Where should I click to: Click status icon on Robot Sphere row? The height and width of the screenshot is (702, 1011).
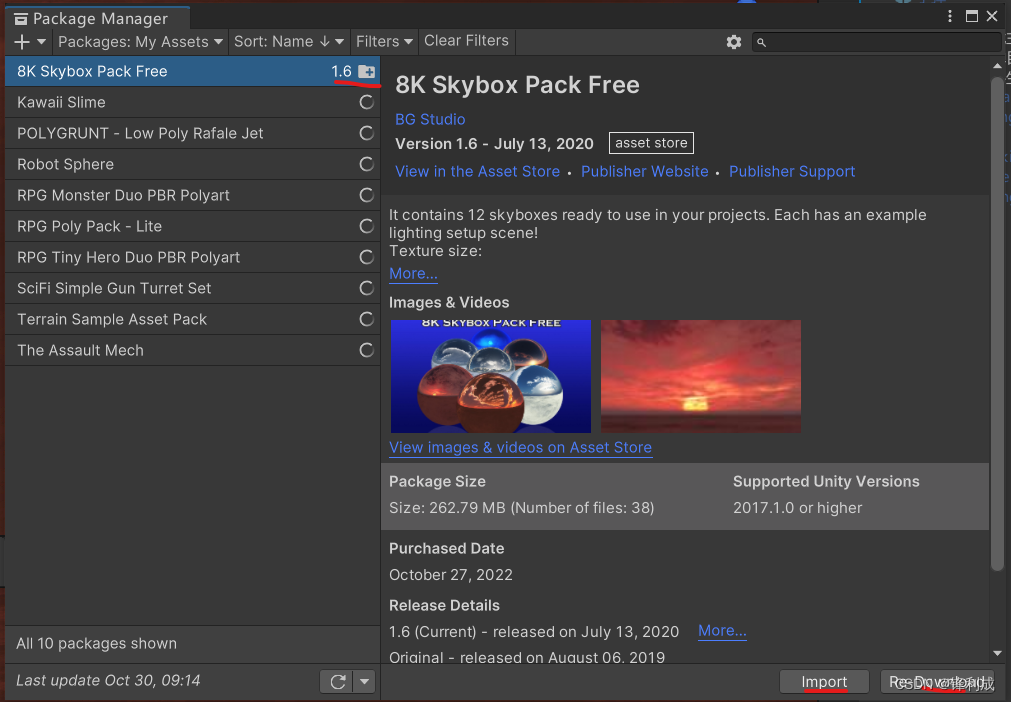click(366, 164)
